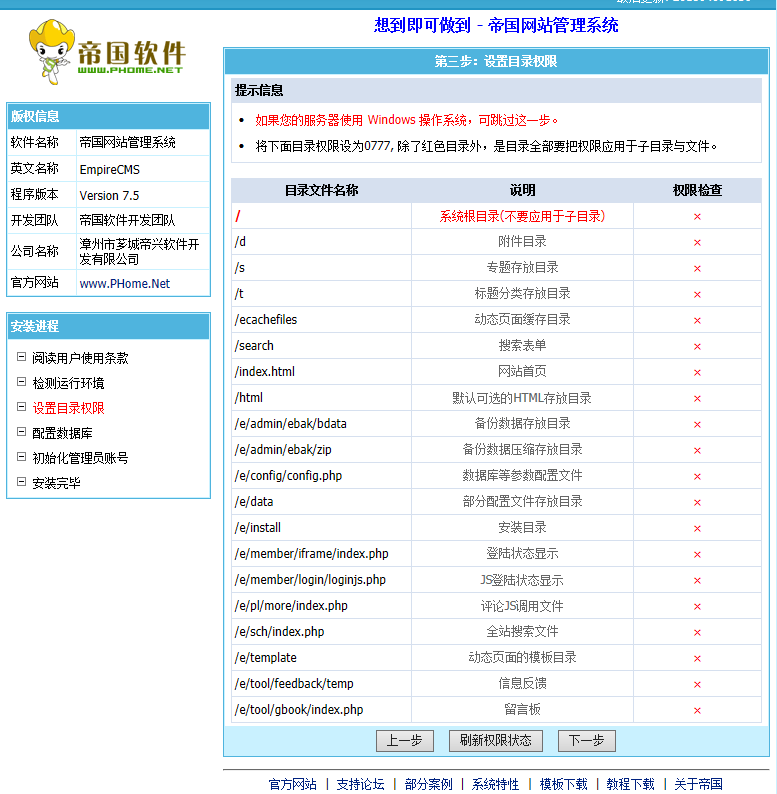This screenshot has width=777, height=794.
Task: Select the 安装完毕 step
Action: (x=55, y=483)
